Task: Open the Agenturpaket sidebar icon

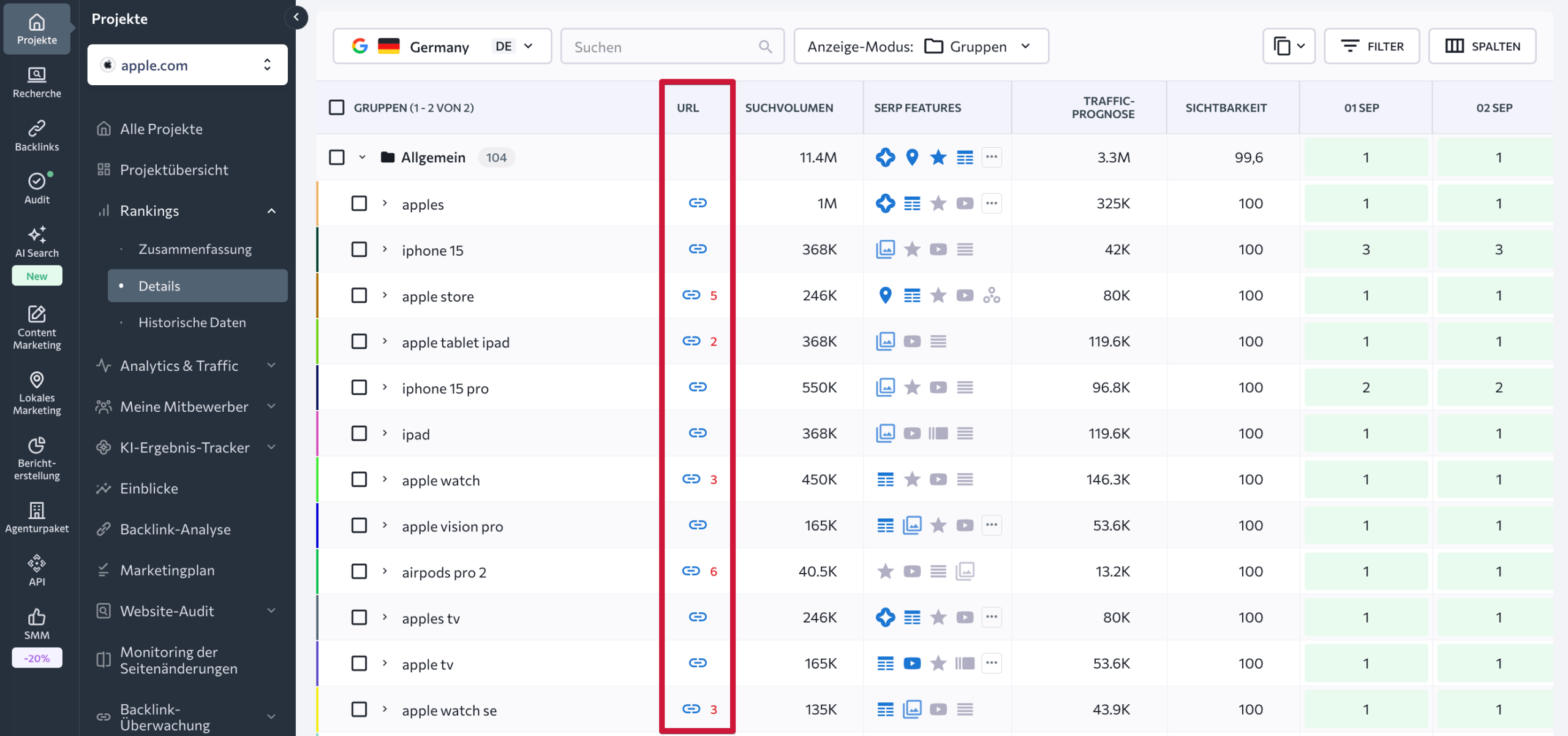Action: [x=37, y=518]
